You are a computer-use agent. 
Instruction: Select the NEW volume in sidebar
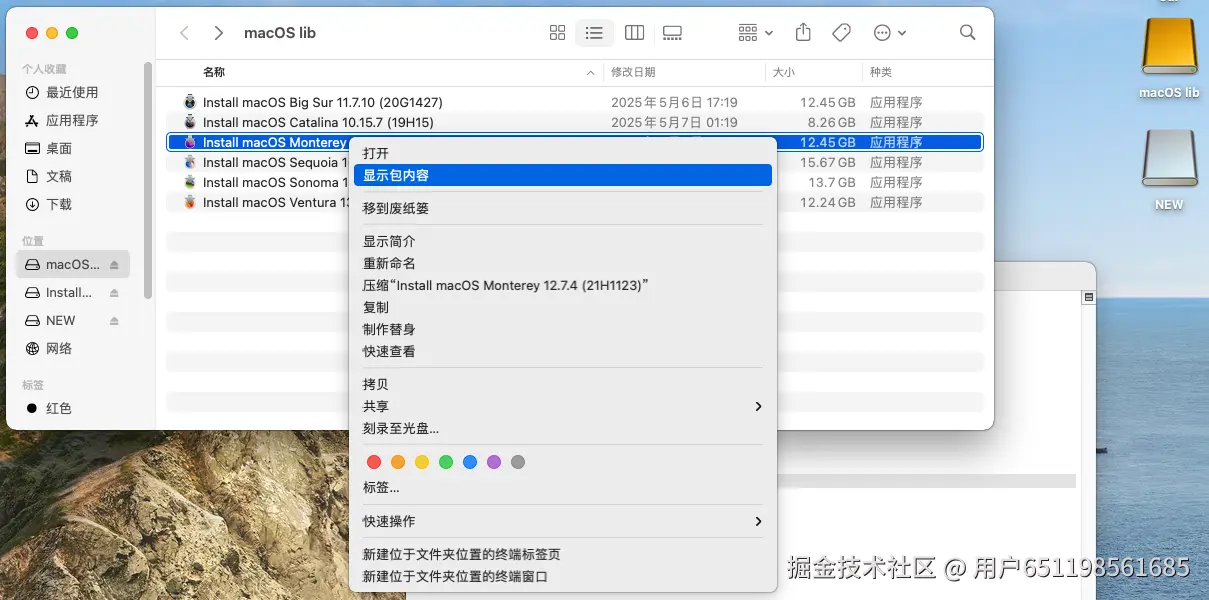(60, 321)
